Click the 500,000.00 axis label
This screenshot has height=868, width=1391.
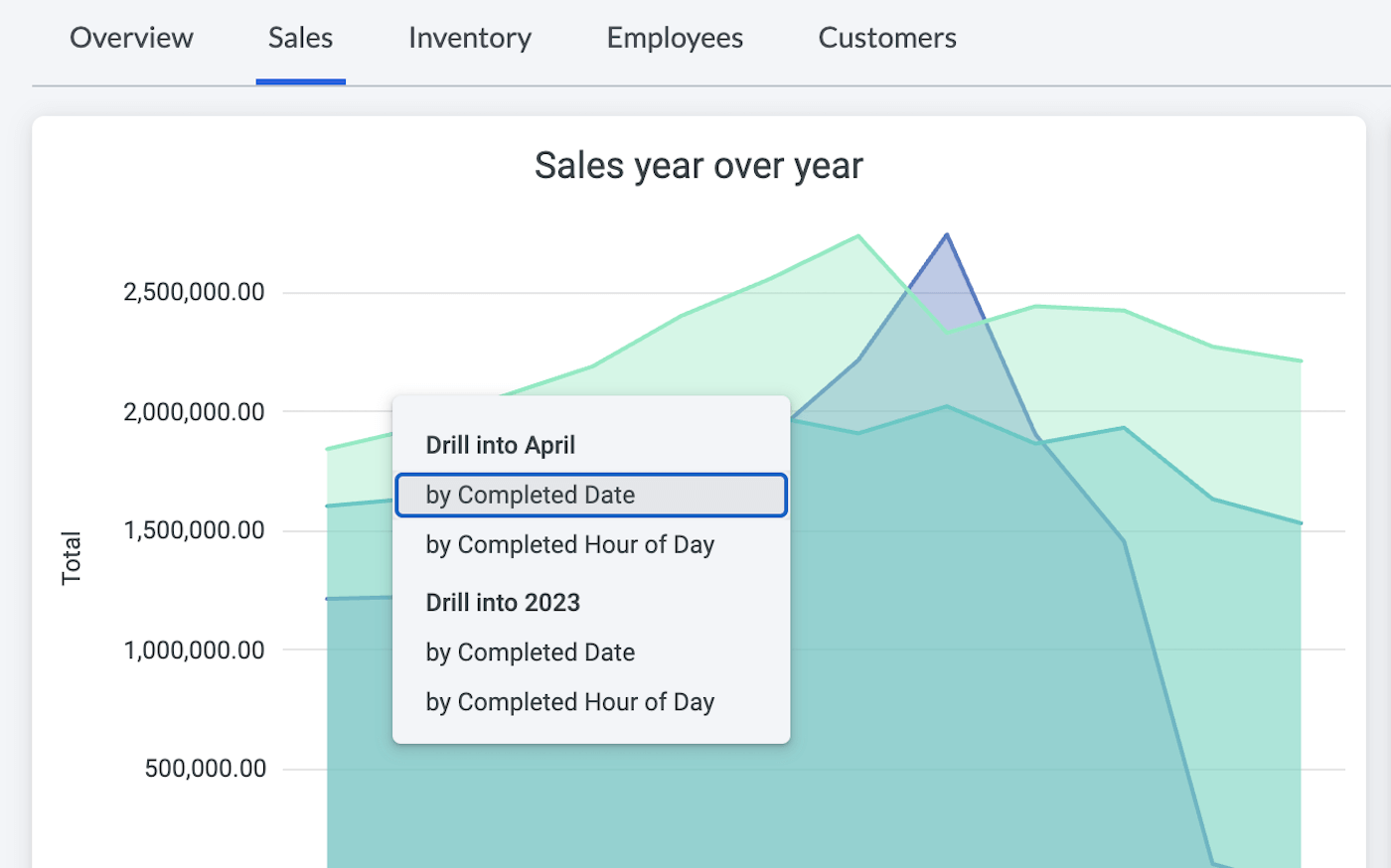pos(204,768)
